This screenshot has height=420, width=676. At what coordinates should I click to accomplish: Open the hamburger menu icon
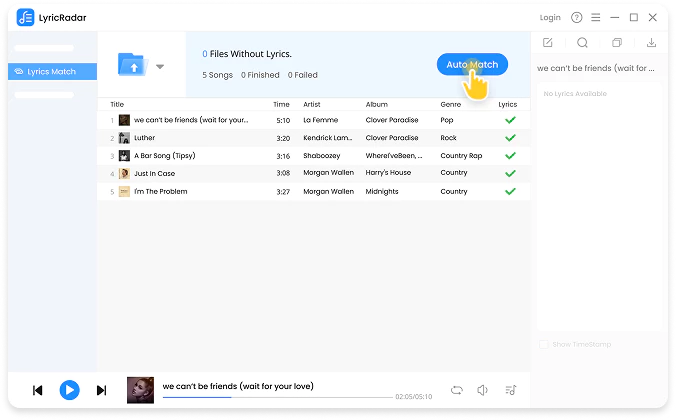595,18
